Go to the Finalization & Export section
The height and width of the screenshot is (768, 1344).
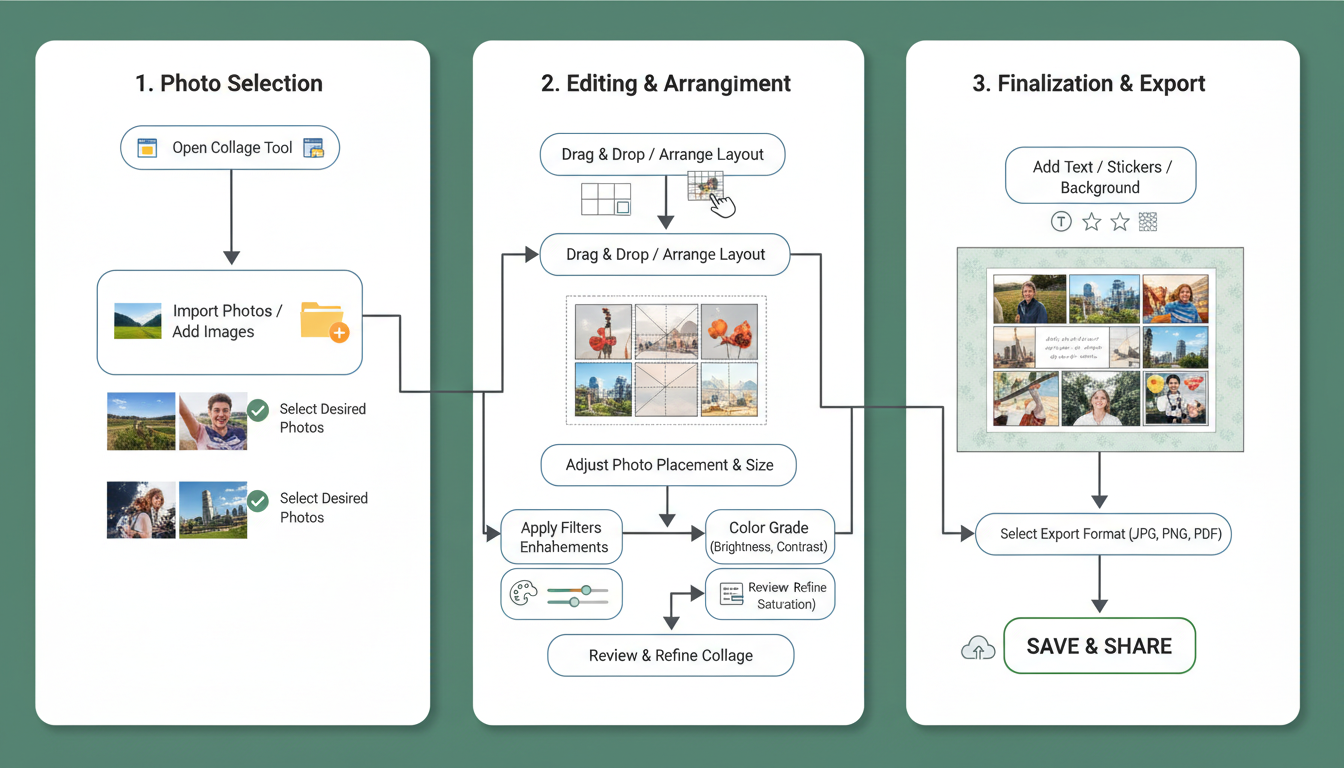point(1089,83)
